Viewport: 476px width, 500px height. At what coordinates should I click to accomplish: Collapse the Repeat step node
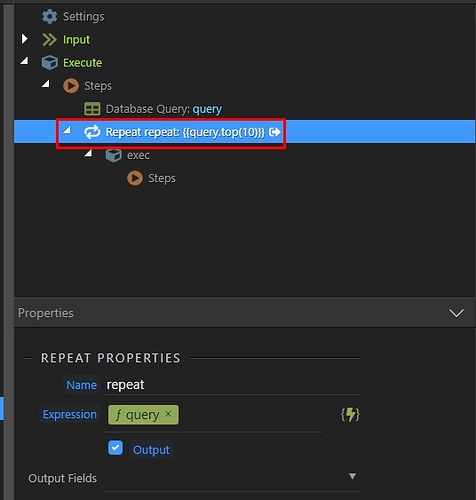[x=67, y=130]
